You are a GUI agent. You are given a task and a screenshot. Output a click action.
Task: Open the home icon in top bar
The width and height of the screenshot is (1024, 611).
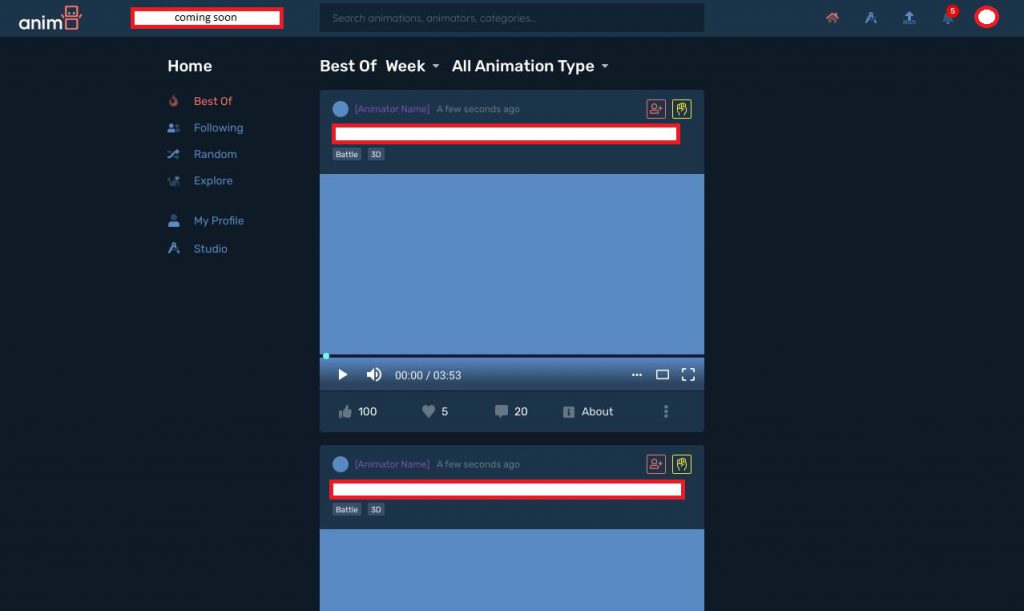coord(832,18)
